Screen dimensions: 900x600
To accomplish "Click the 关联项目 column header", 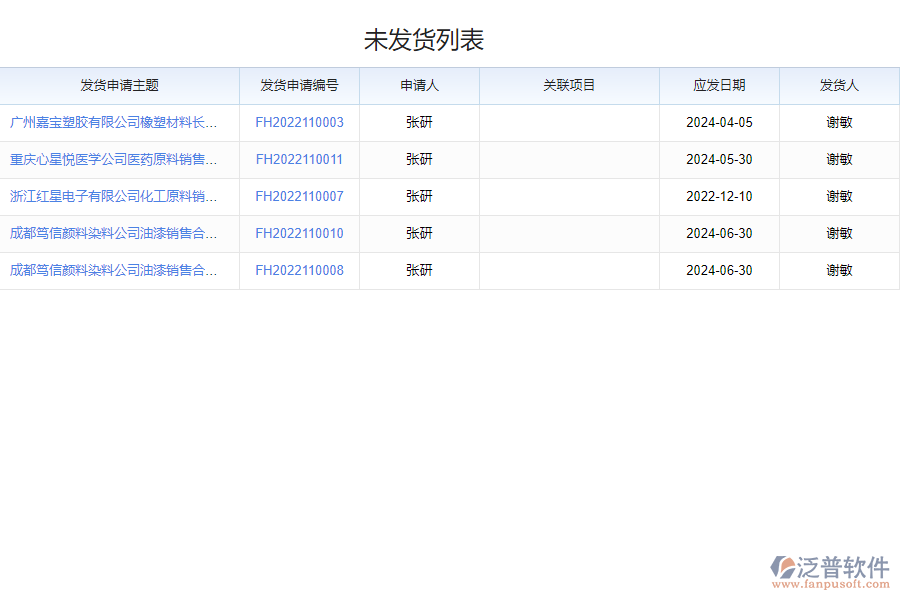I will [568, 86].
